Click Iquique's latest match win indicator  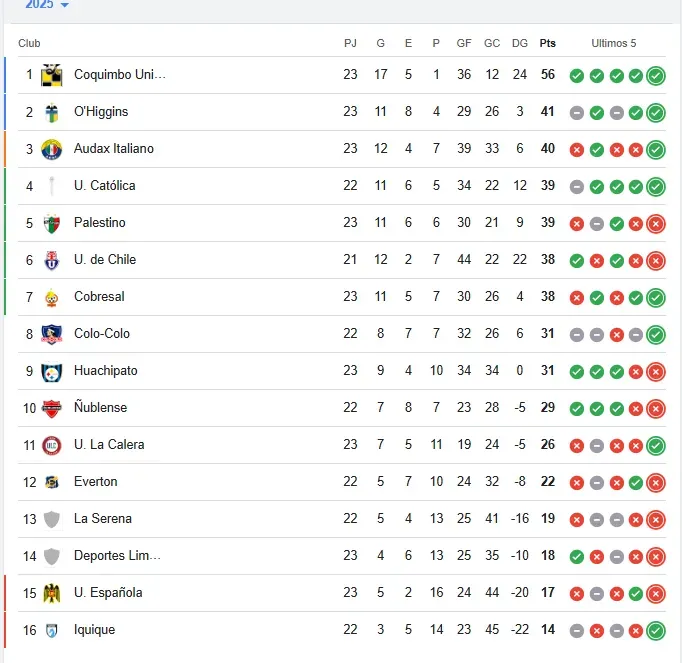[655, 630]
